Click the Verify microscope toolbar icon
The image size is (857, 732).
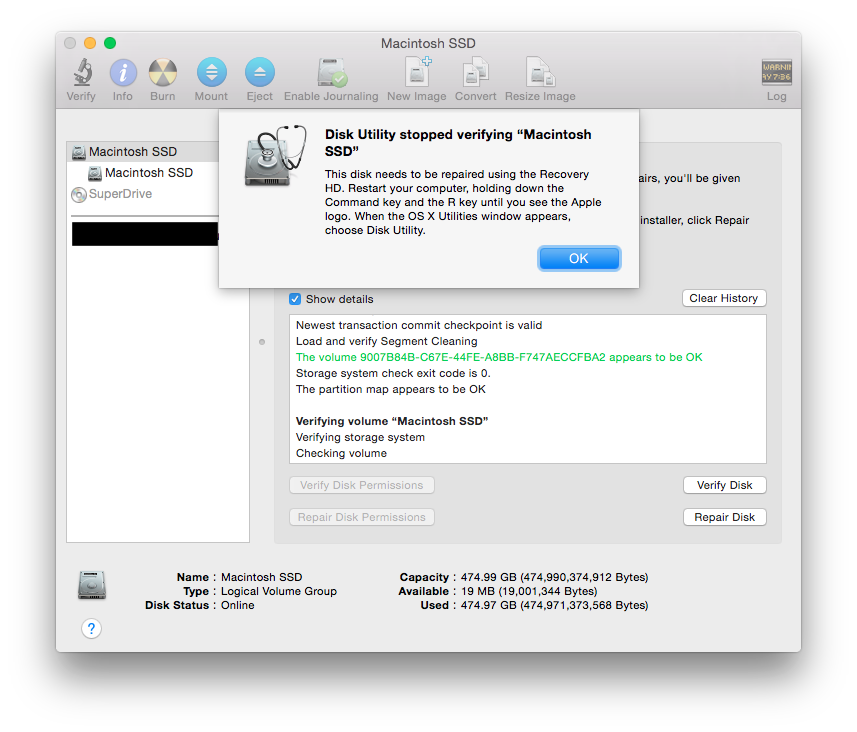coord(82,72)
